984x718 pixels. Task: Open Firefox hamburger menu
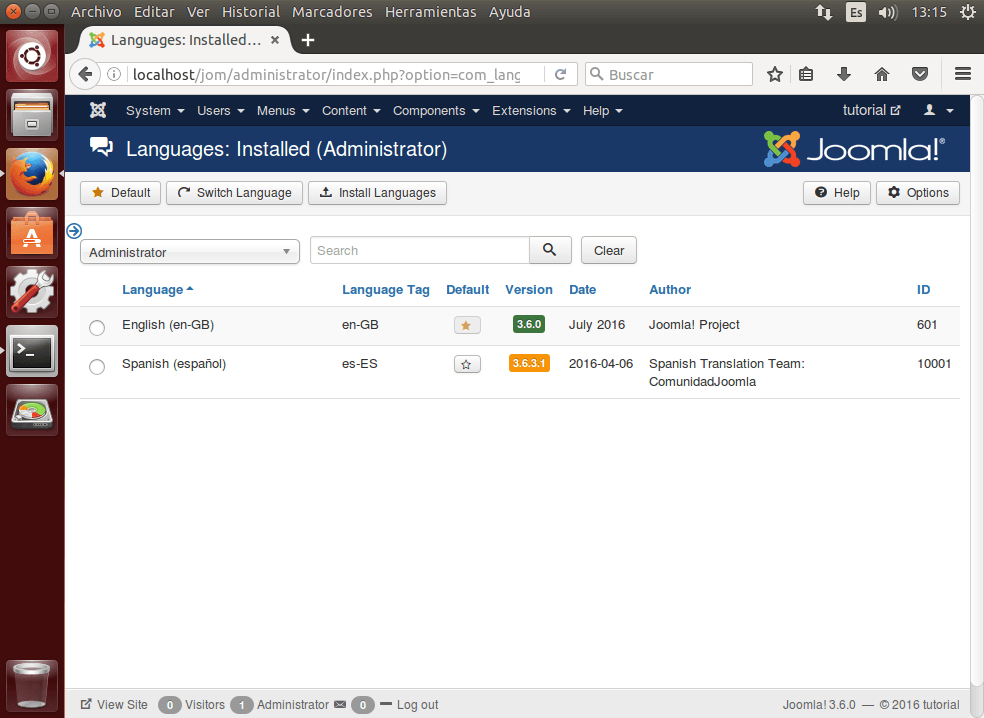point(963,74)
